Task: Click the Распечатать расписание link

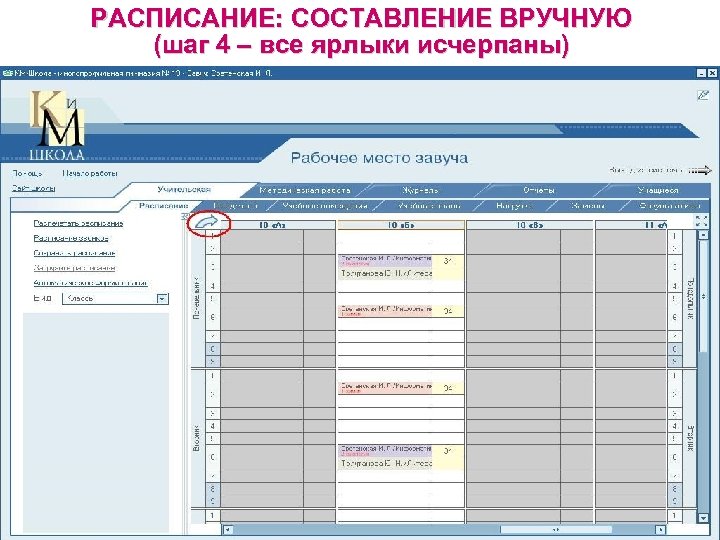Action: (x=79, y=223)
